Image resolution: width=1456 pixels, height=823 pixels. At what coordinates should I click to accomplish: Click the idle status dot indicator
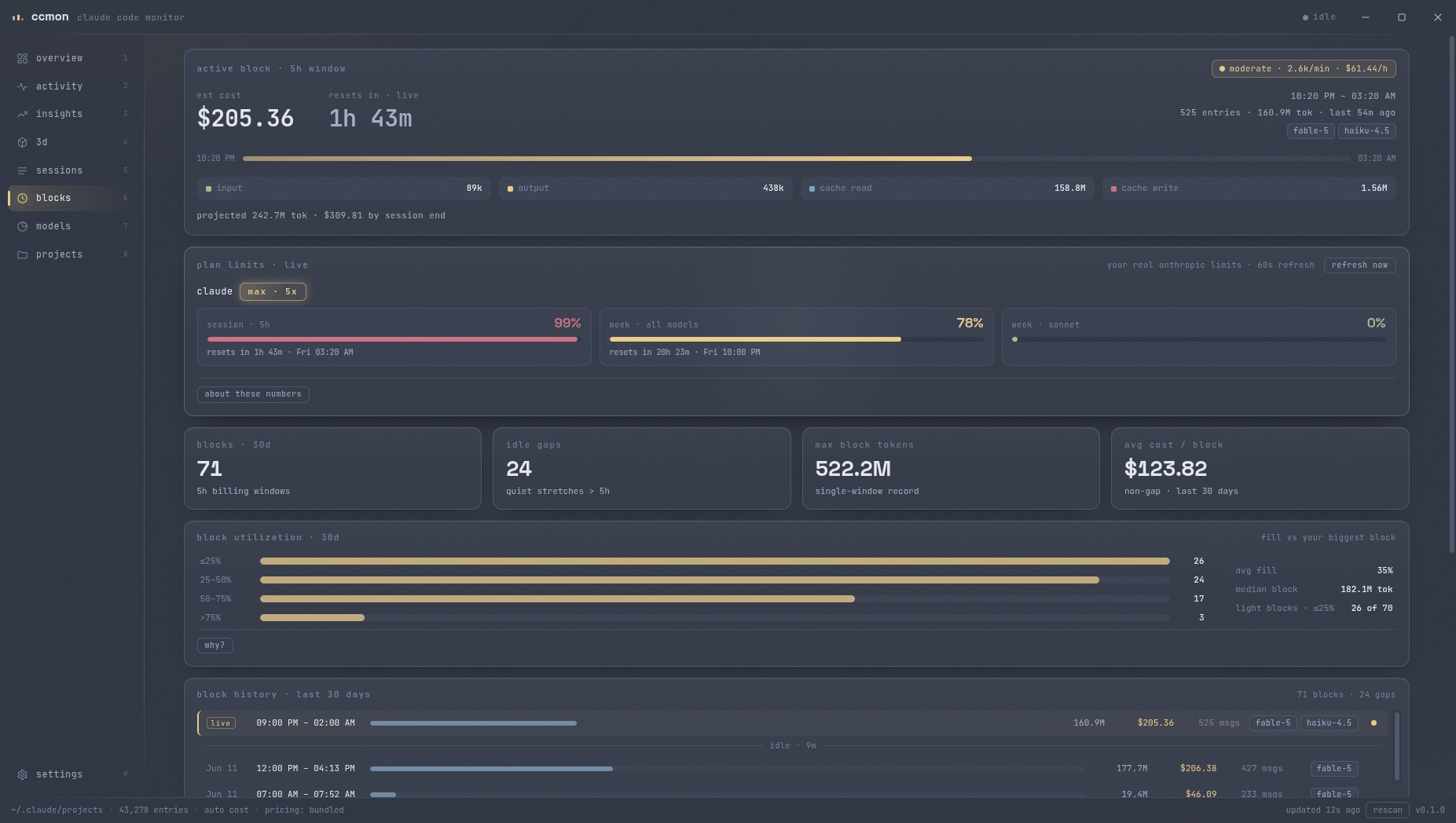point(1305,17)
